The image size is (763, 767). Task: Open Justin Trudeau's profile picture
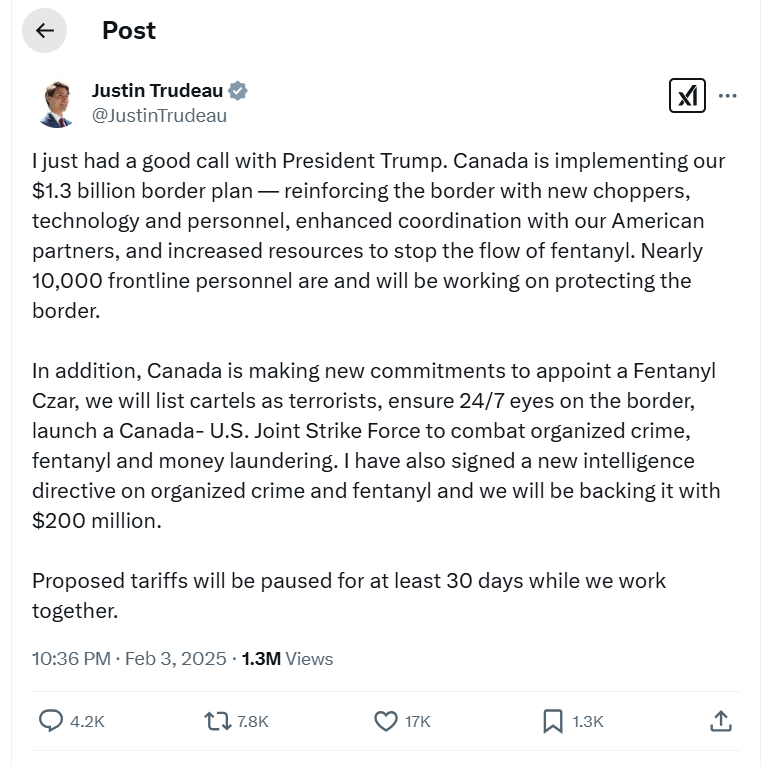(x=57, y=103)
